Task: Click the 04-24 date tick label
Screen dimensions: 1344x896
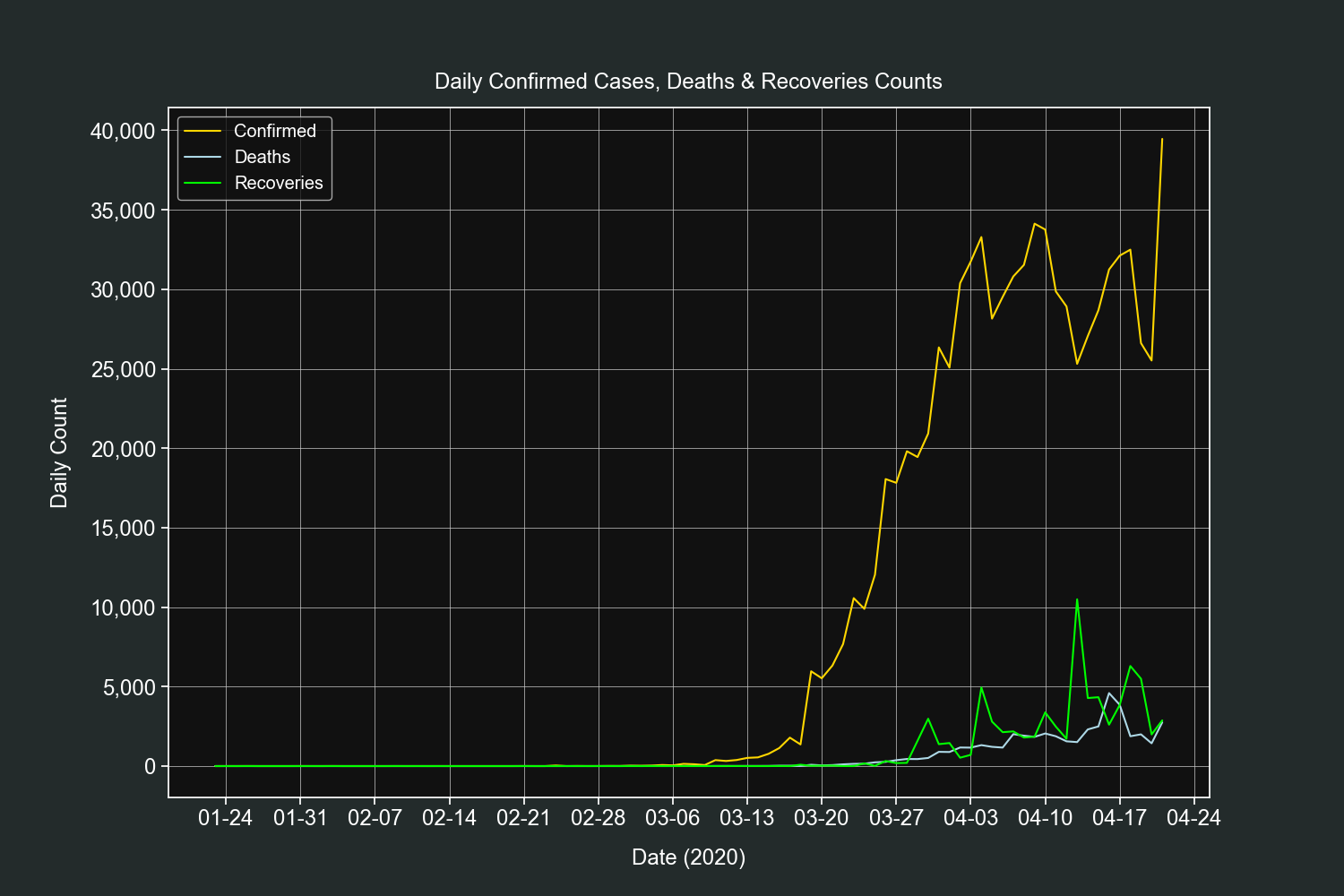Action: pos(1194,818)
